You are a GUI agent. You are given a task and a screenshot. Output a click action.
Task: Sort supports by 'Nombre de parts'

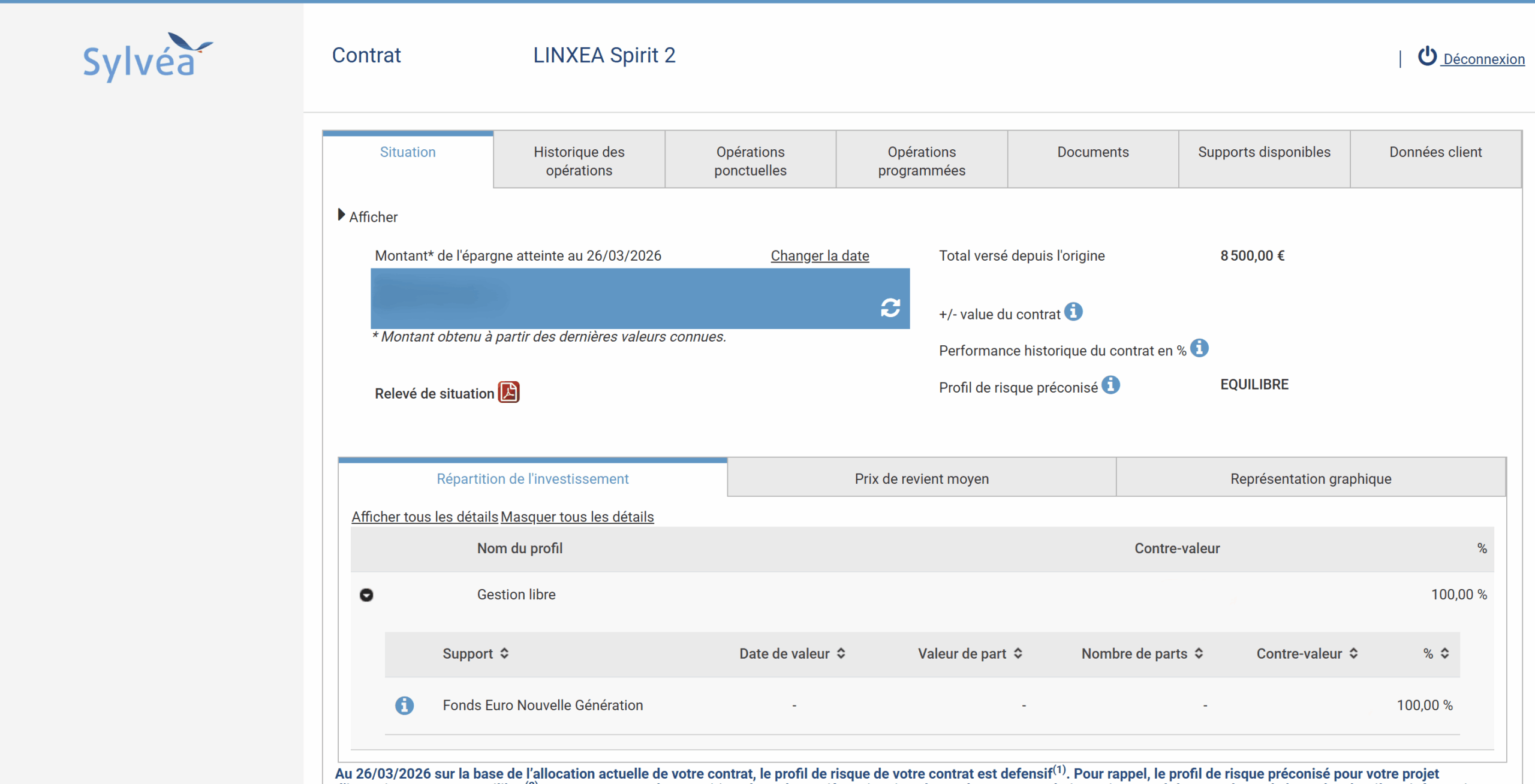[x=1199, y=653]
